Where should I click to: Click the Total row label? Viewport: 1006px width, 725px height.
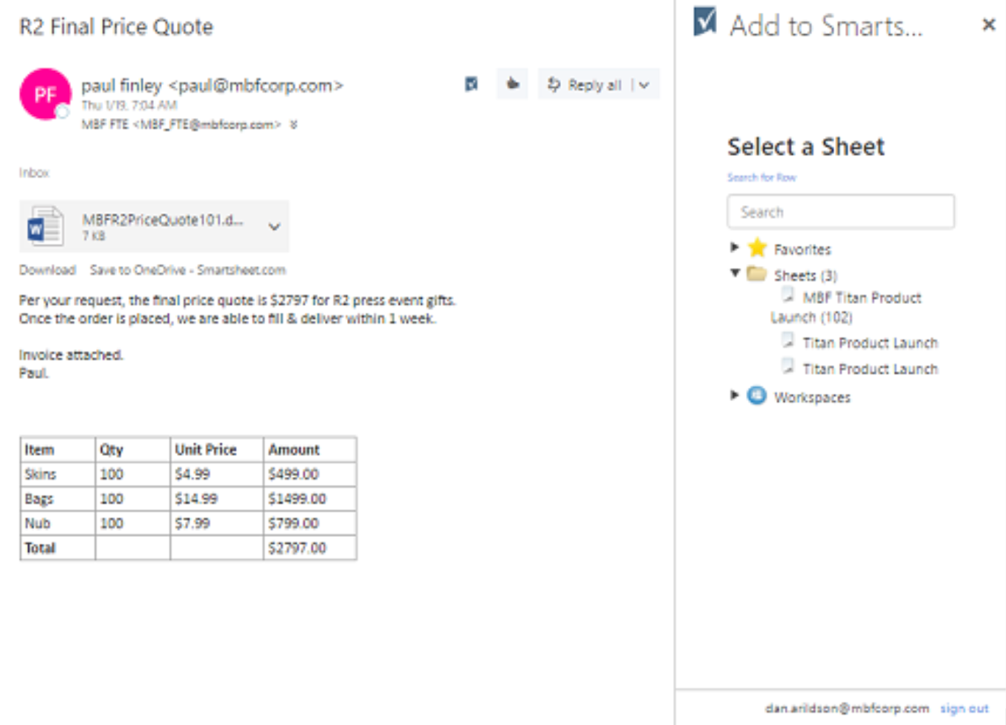pos(58,548)
